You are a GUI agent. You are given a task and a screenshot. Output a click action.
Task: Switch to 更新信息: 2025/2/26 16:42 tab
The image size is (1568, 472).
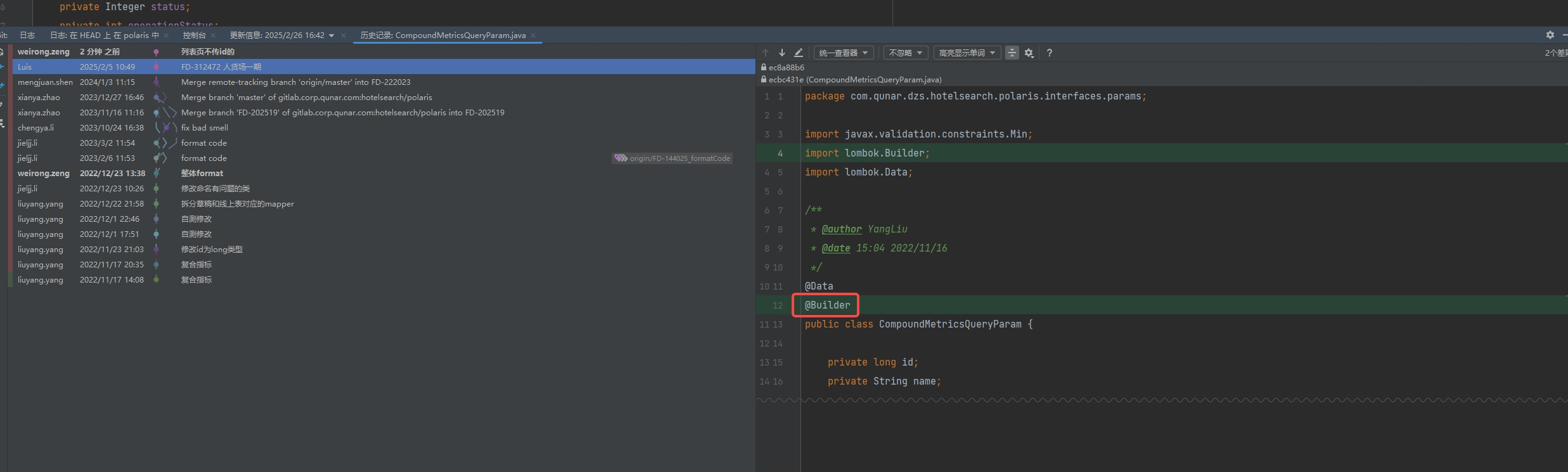click(277, 35)
